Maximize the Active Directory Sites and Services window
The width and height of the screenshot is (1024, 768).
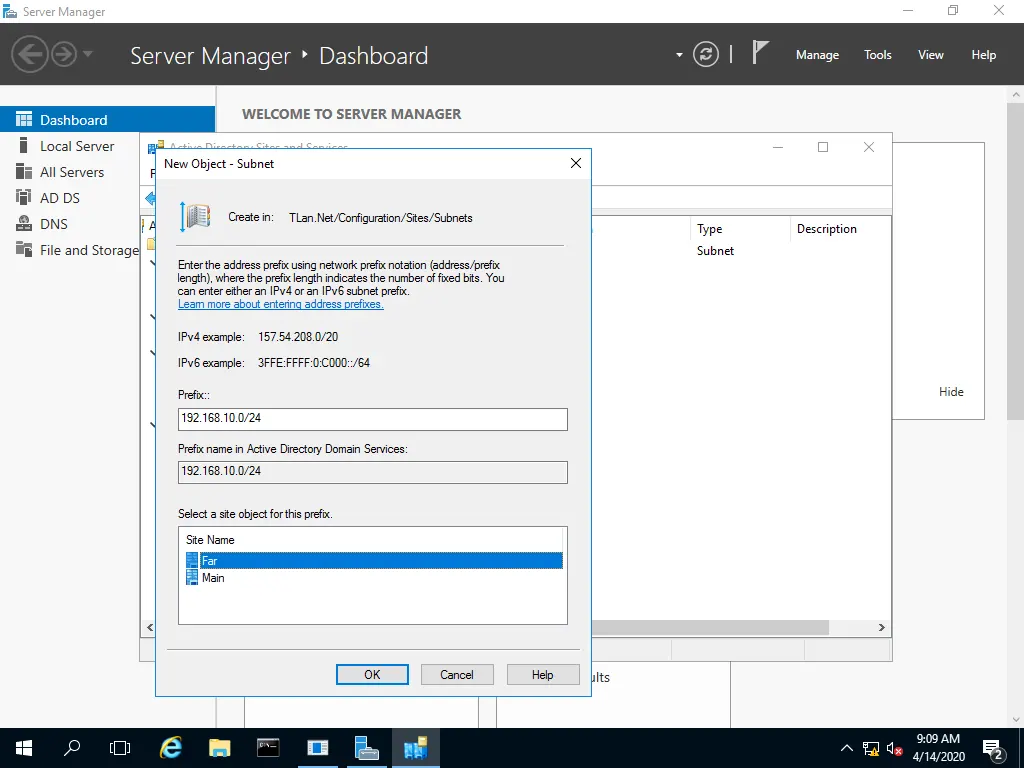tap(823, 147)
